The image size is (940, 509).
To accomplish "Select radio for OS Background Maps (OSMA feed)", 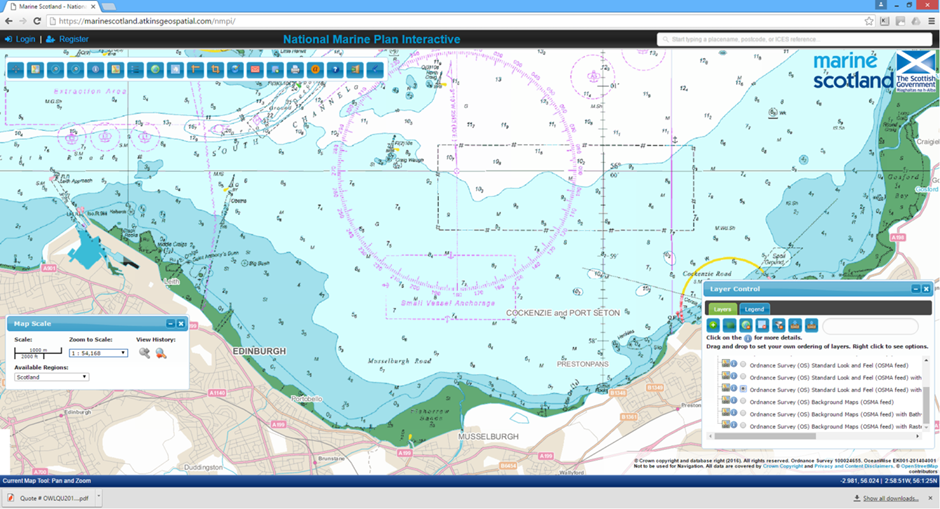I will click(x=743, y=401).
